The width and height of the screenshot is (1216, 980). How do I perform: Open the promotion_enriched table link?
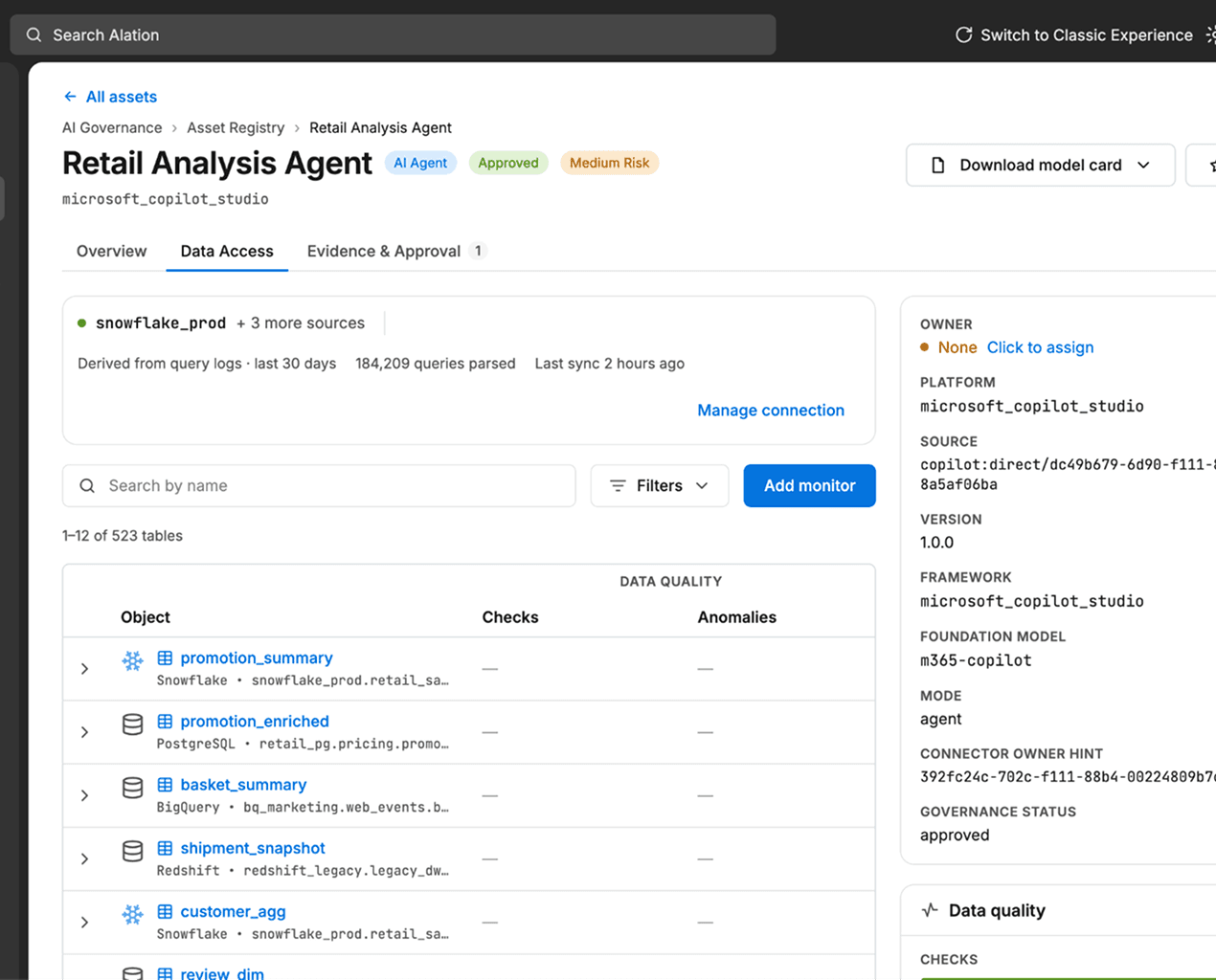[x=255, y=722]
